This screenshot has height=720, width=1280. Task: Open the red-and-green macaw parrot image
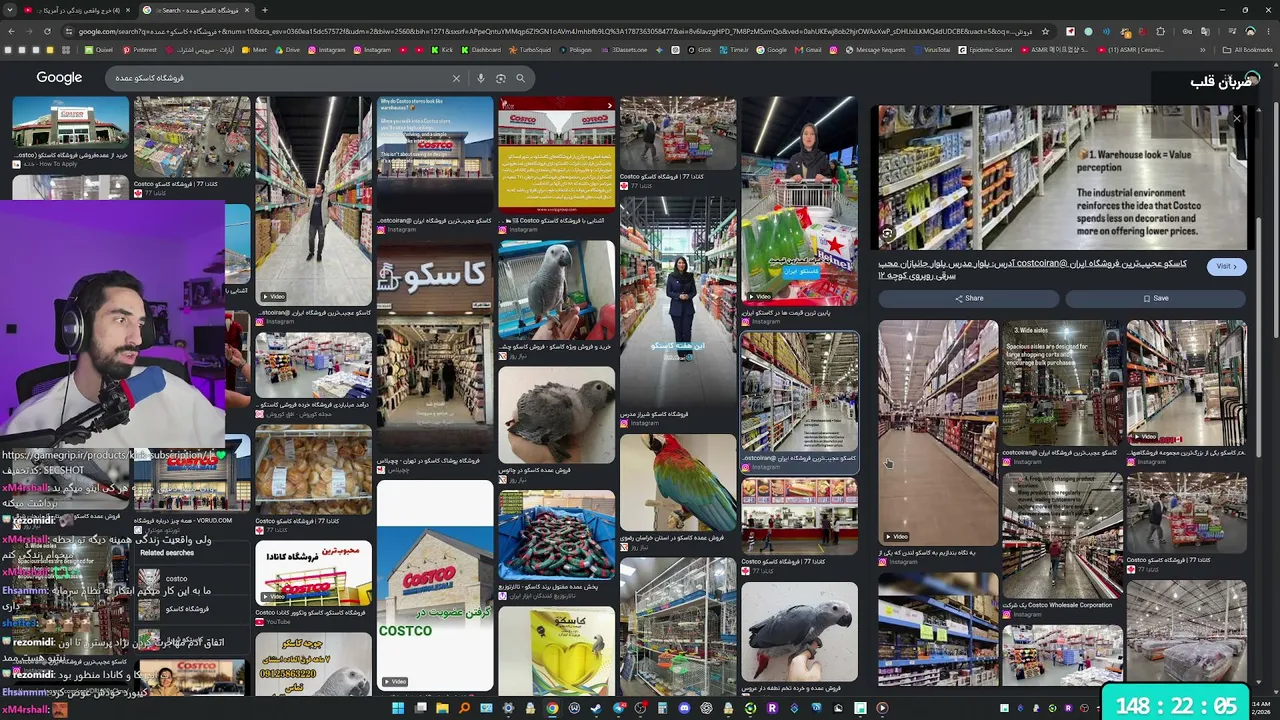678,483
